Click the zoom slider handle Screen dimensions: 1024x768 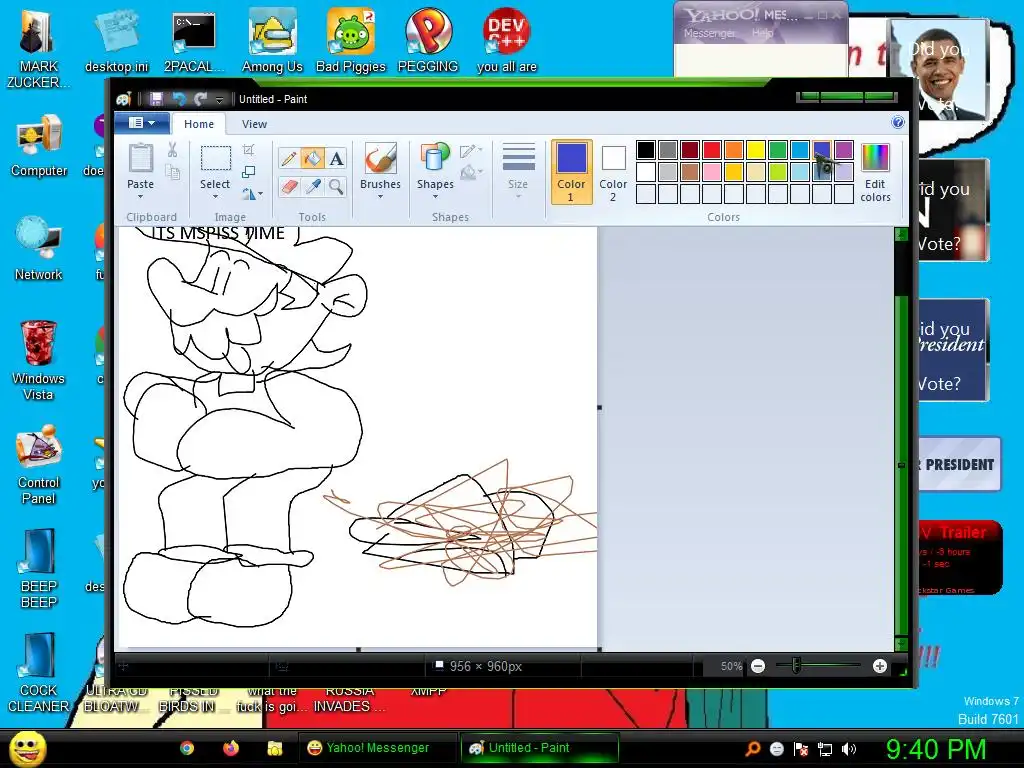click(x=795, y=666)
